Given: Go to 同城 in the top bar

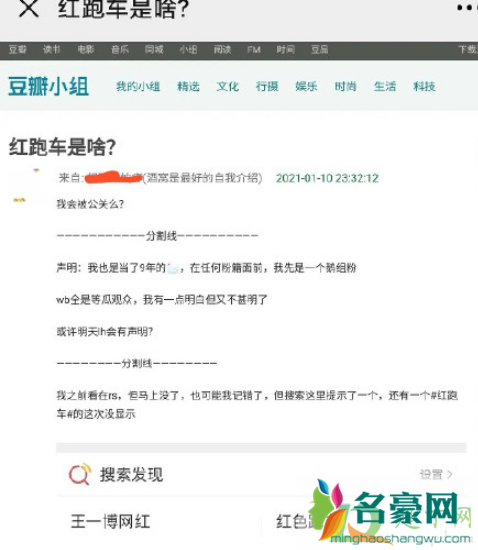Looking at the screenshot, I should (x=154, y=49).
